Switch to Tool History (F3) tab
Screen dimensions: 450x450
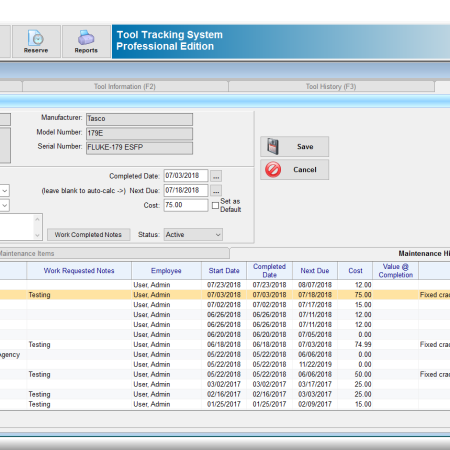(x=331, y=87)
